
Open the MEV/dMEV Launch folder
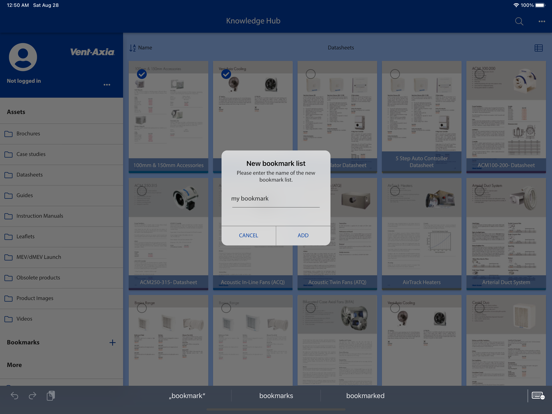coord(62,257)
